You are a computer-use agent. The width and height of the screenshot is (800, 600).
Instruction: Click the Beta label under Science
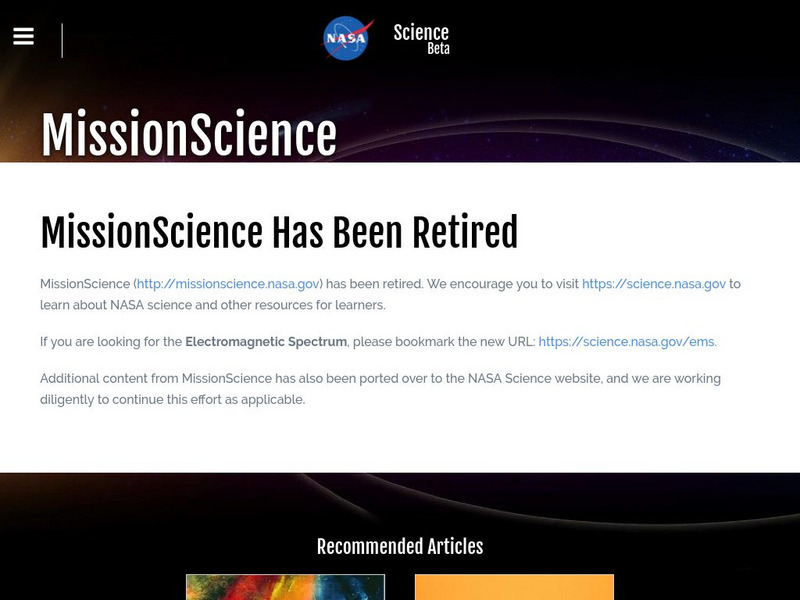click(x=438, y=49)
